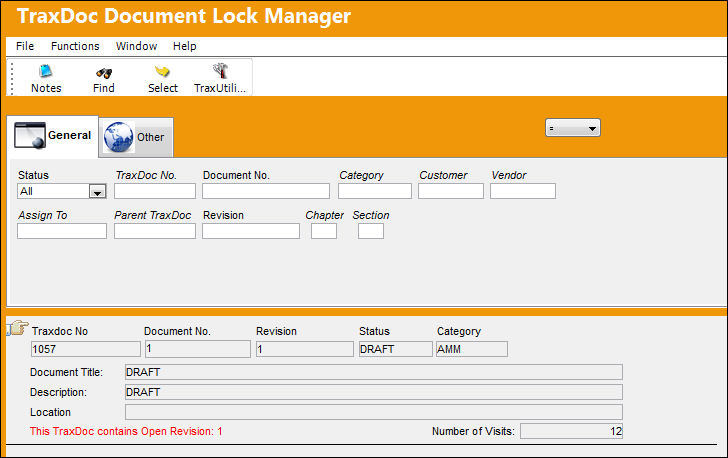Click the Document No. search field

point(266,191)
